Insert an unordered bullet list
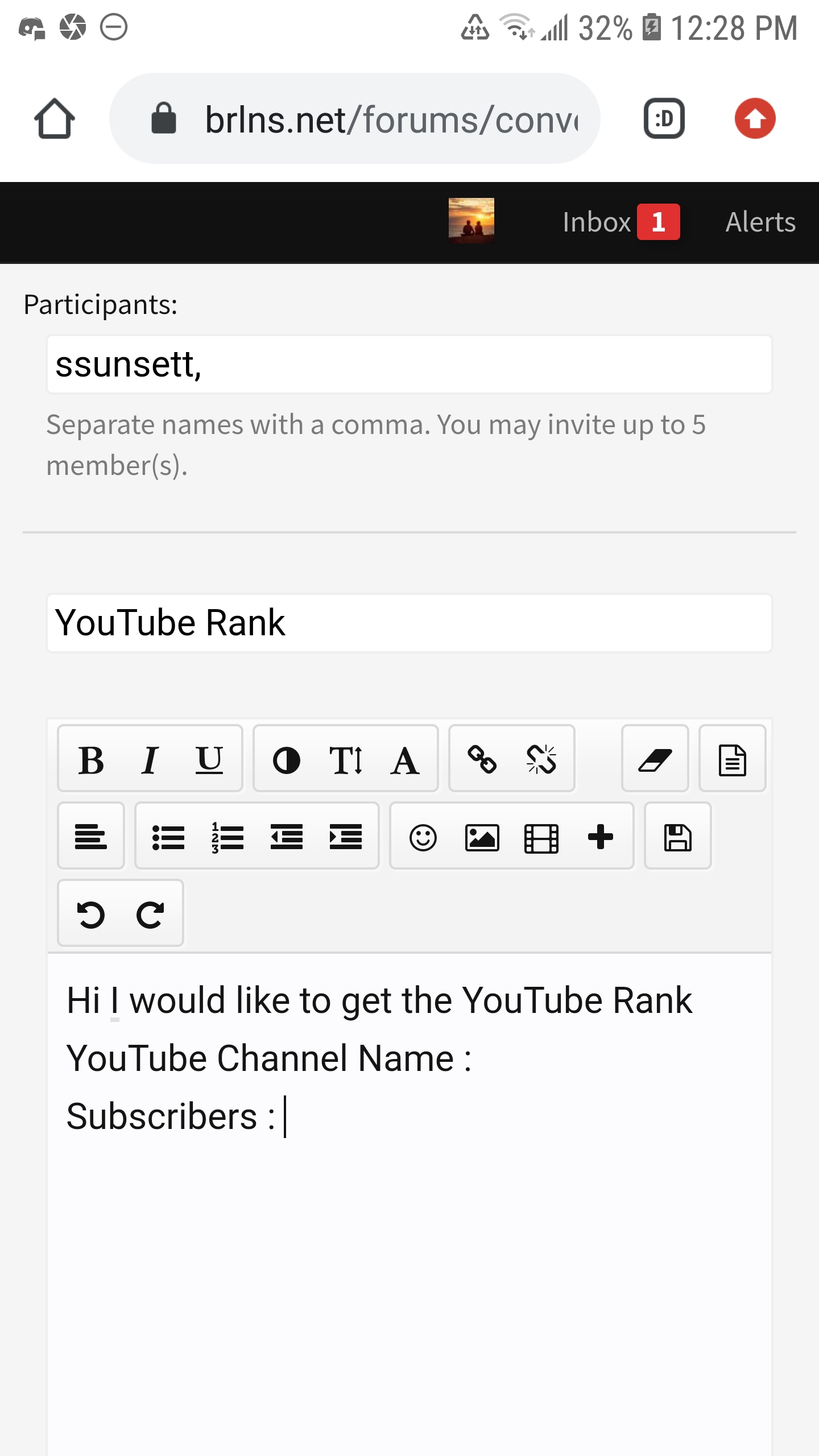 (168, 837)
